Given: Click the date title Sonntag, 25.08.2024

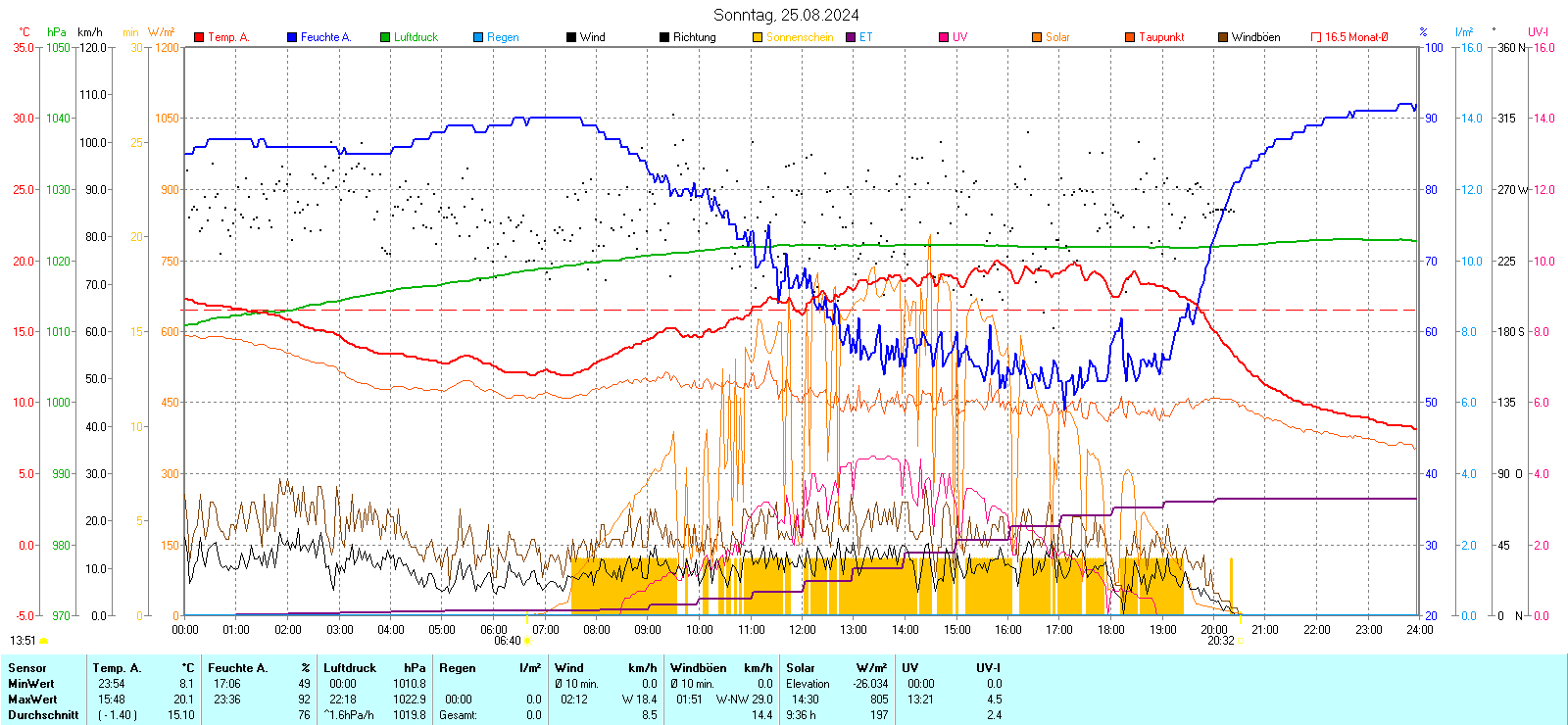Looking at the screenshot, I should 786,15.
